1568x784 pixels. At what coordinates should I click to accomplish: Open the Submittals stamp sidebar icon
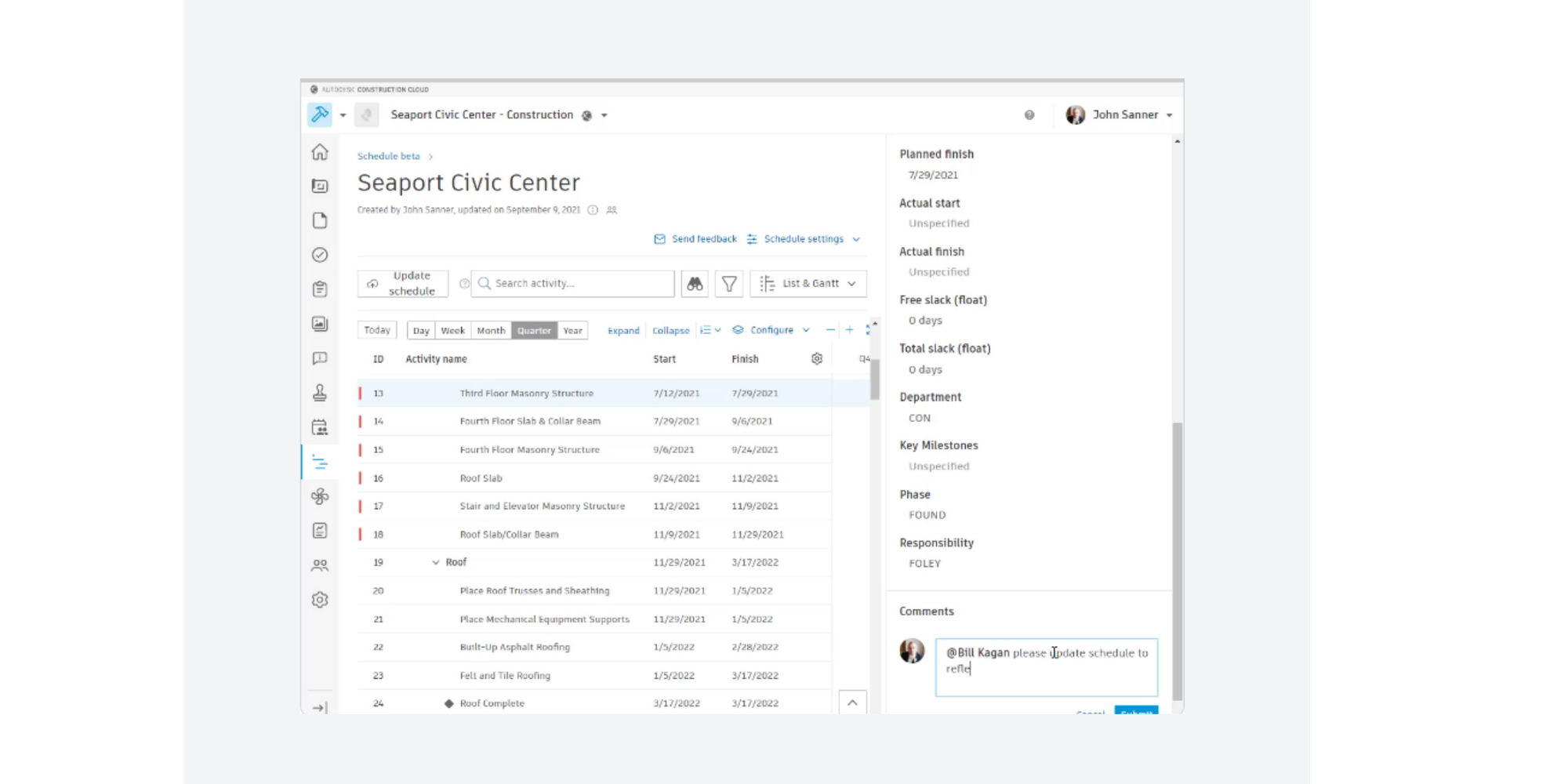tap(320, 393)
